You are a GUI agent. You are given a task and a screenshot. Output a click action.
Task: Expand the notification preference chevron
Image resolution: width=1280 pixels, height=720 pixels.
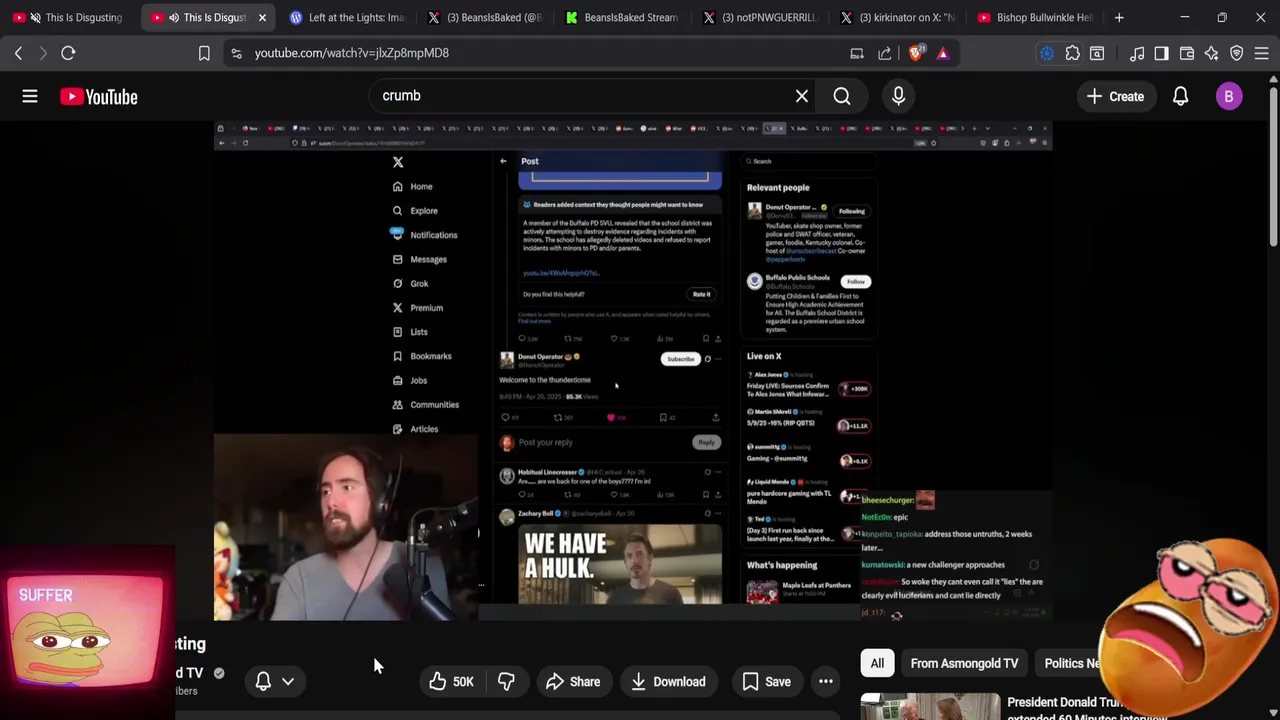point(288,682)
